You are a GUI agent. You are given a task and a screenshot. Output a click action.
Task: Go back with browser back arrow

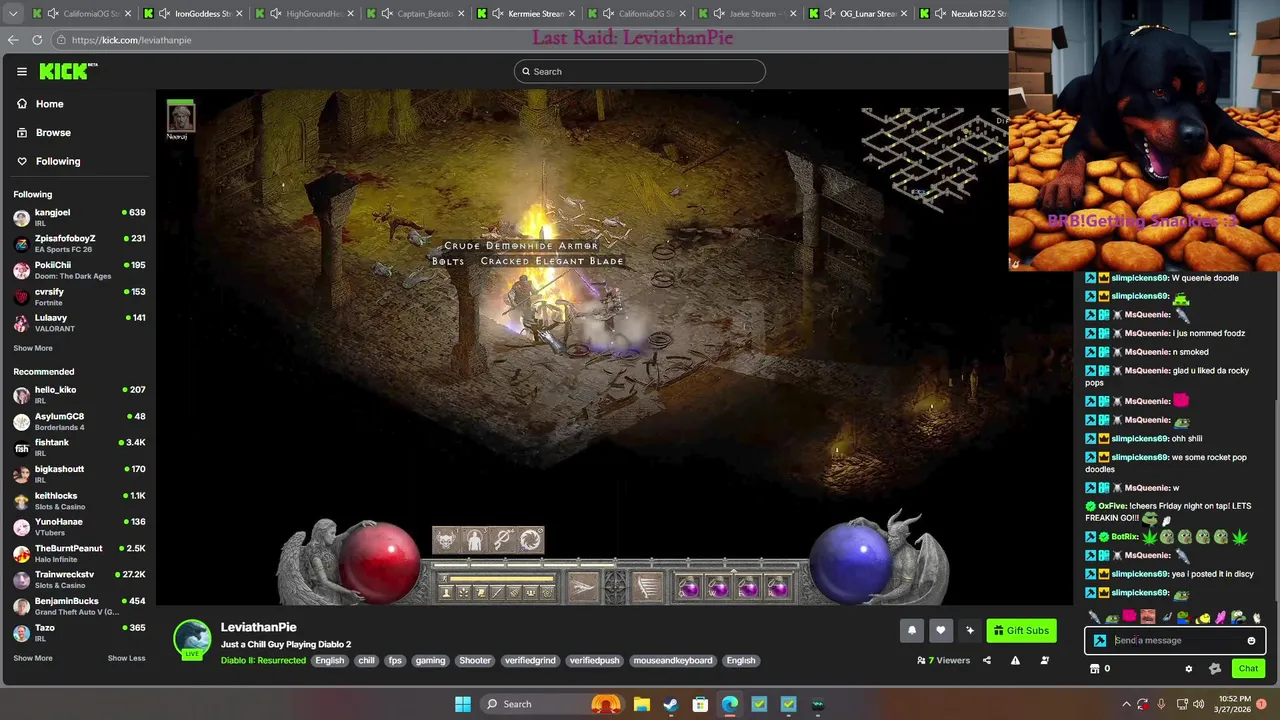[13, 40]
